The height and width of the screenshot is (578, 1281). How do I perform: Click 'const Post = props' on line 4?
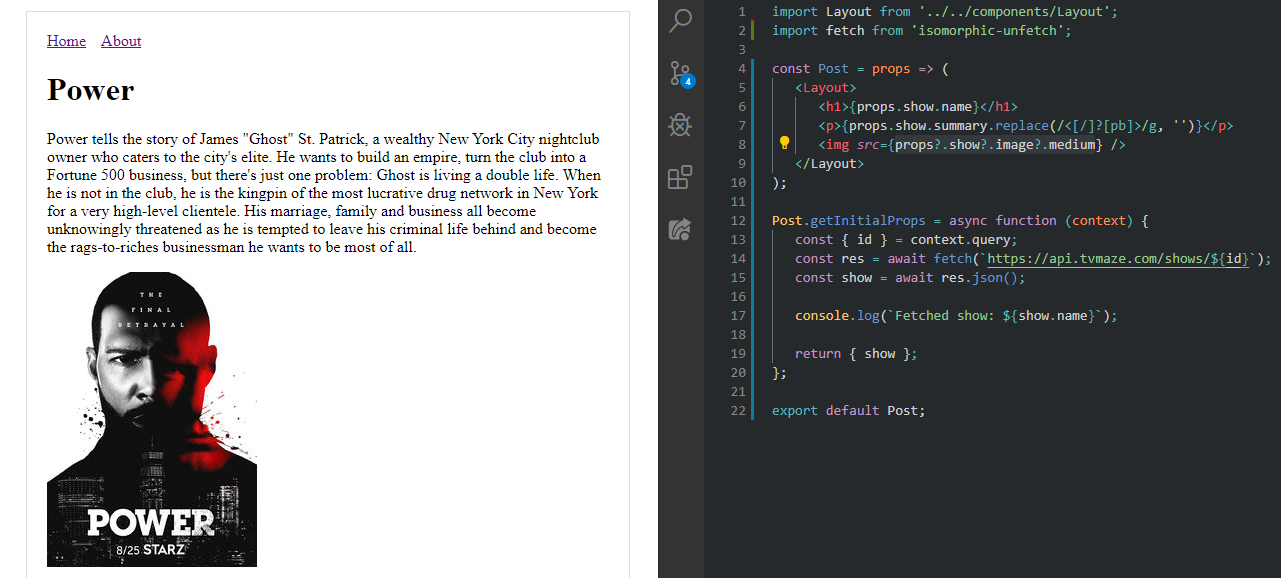841,68
